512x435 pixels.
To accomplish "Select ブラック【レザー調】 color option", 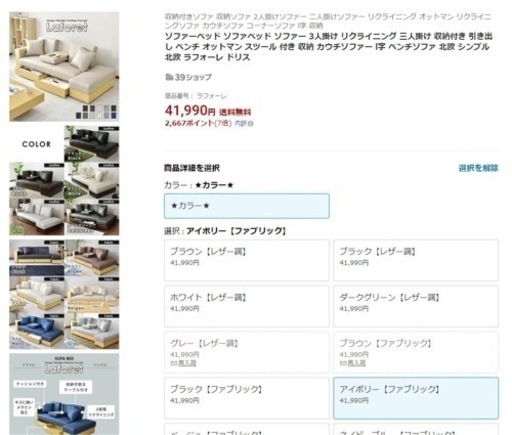I will 416,260.
